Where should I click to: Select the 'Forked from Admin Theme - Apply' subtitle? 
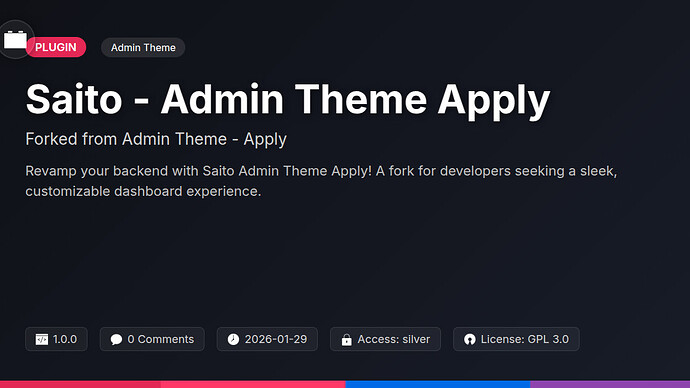point(156,139)
